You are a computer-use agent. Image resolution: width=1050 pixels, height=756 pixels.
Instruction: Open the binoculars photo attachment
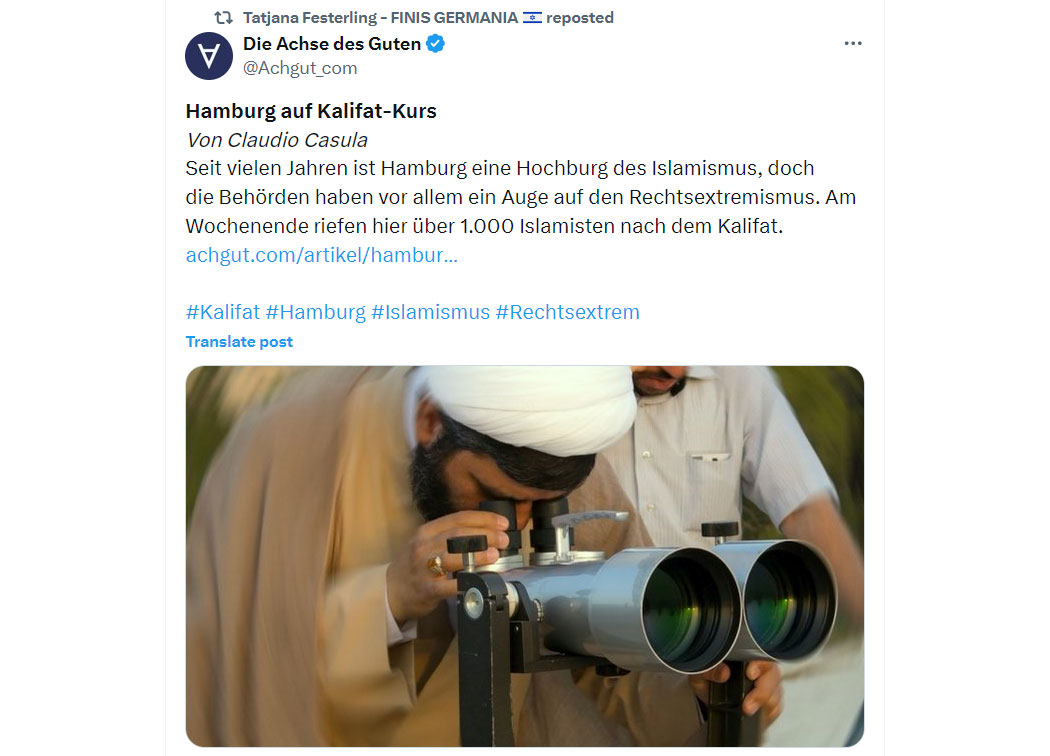524,556
